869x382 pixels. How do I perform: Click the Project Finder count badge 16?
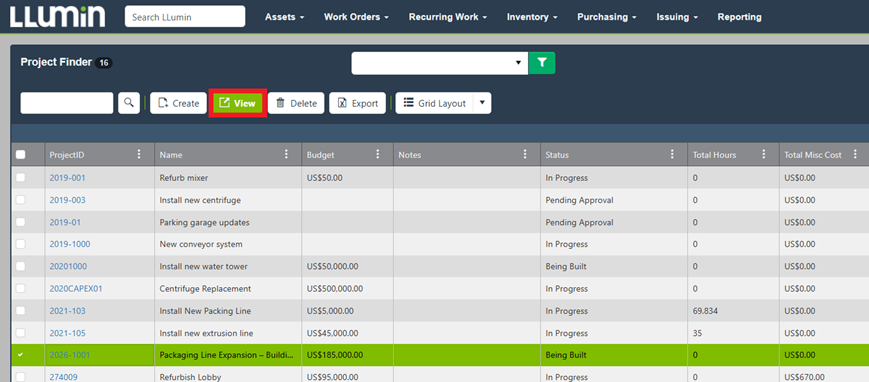point(104,63)
